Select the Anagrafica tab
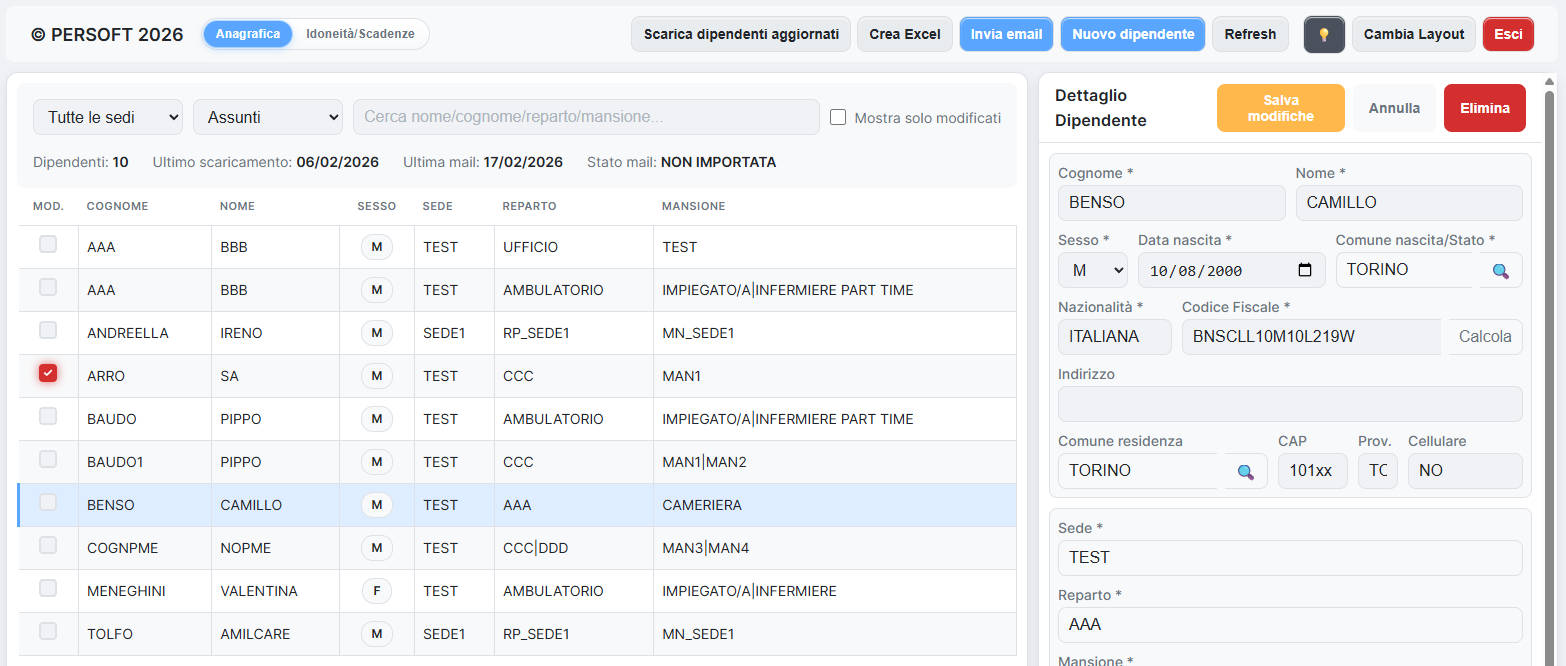Image resolution: width=1566 pixels, height=666 pixels. [248, 34]
